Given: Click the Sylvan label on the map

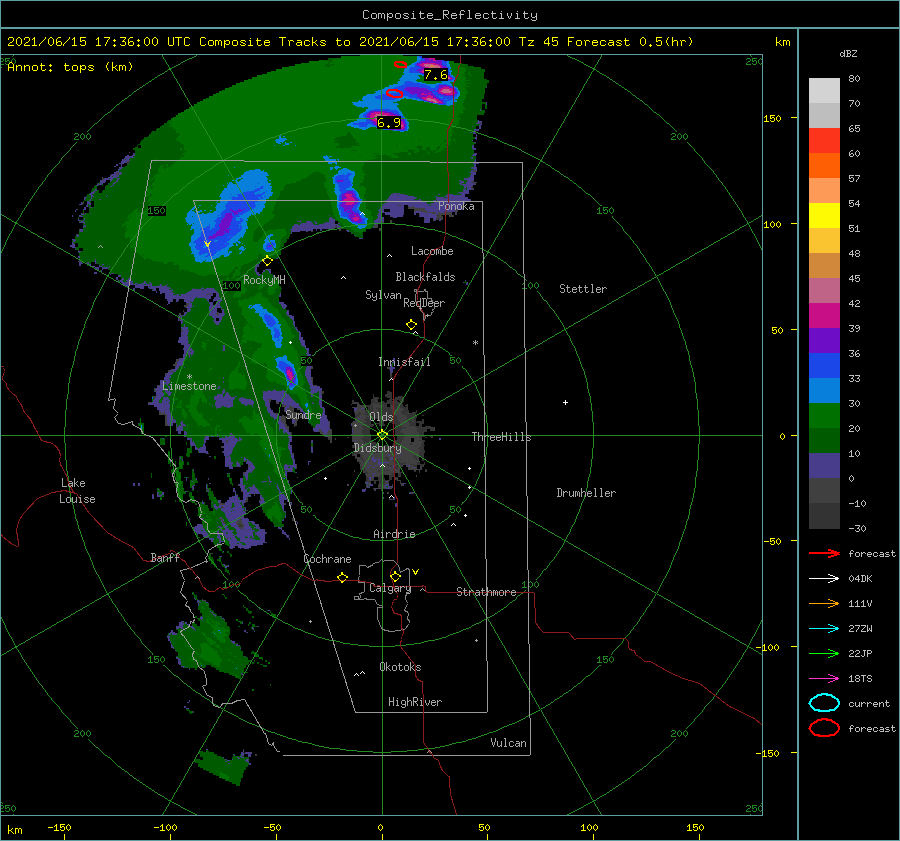Looking at the screenshot, I should 383,295.
